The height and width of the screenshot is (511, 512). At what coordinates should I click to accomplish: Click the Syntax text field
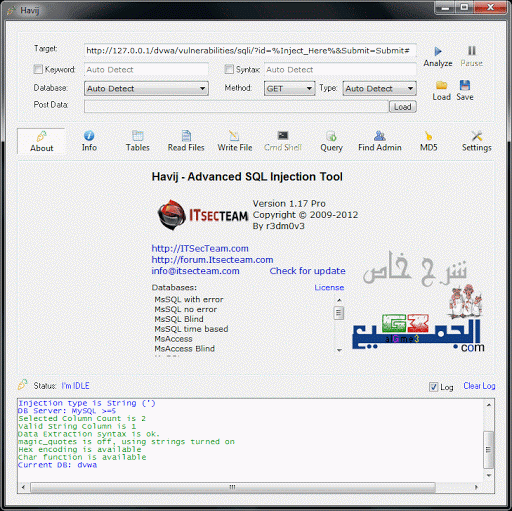340,70
